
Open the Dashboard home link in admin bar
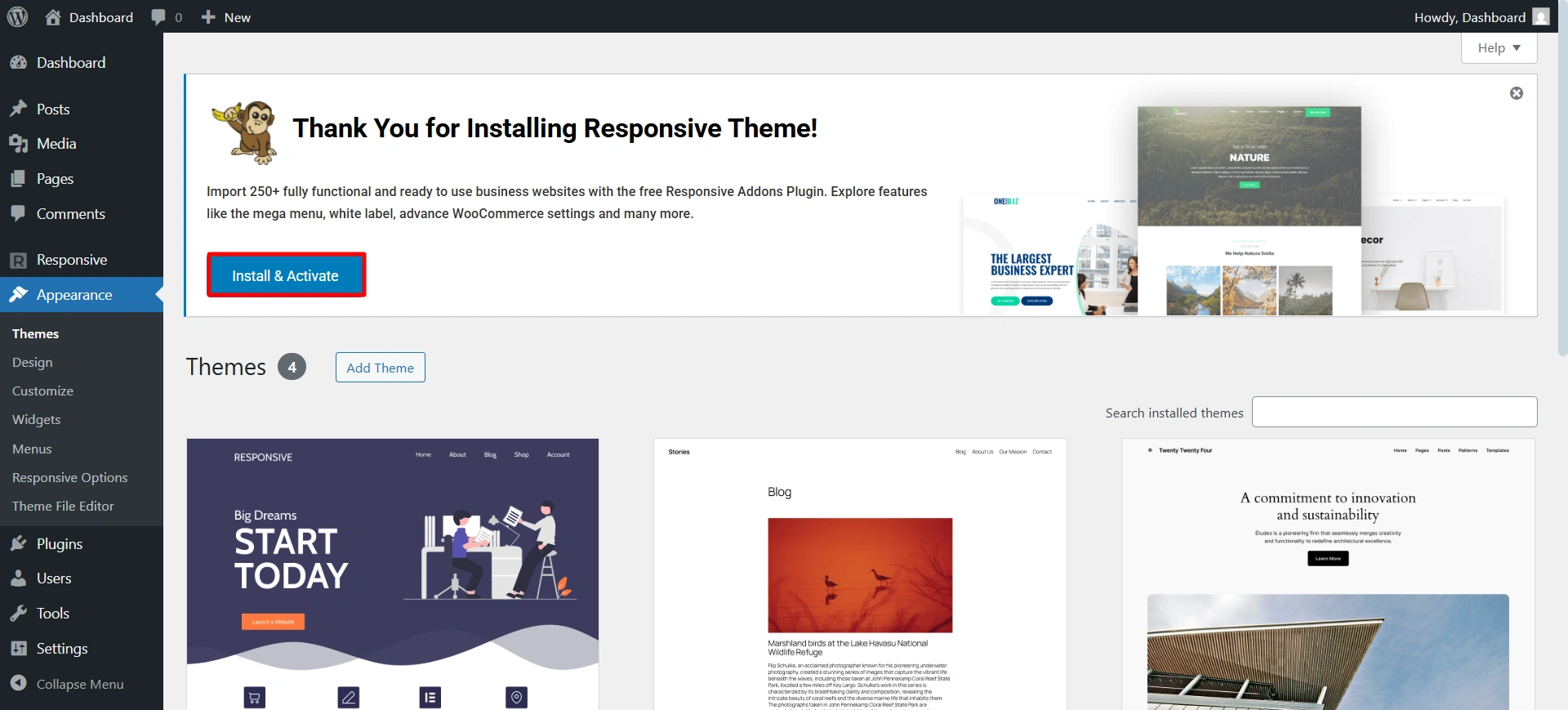click(89, 17)
